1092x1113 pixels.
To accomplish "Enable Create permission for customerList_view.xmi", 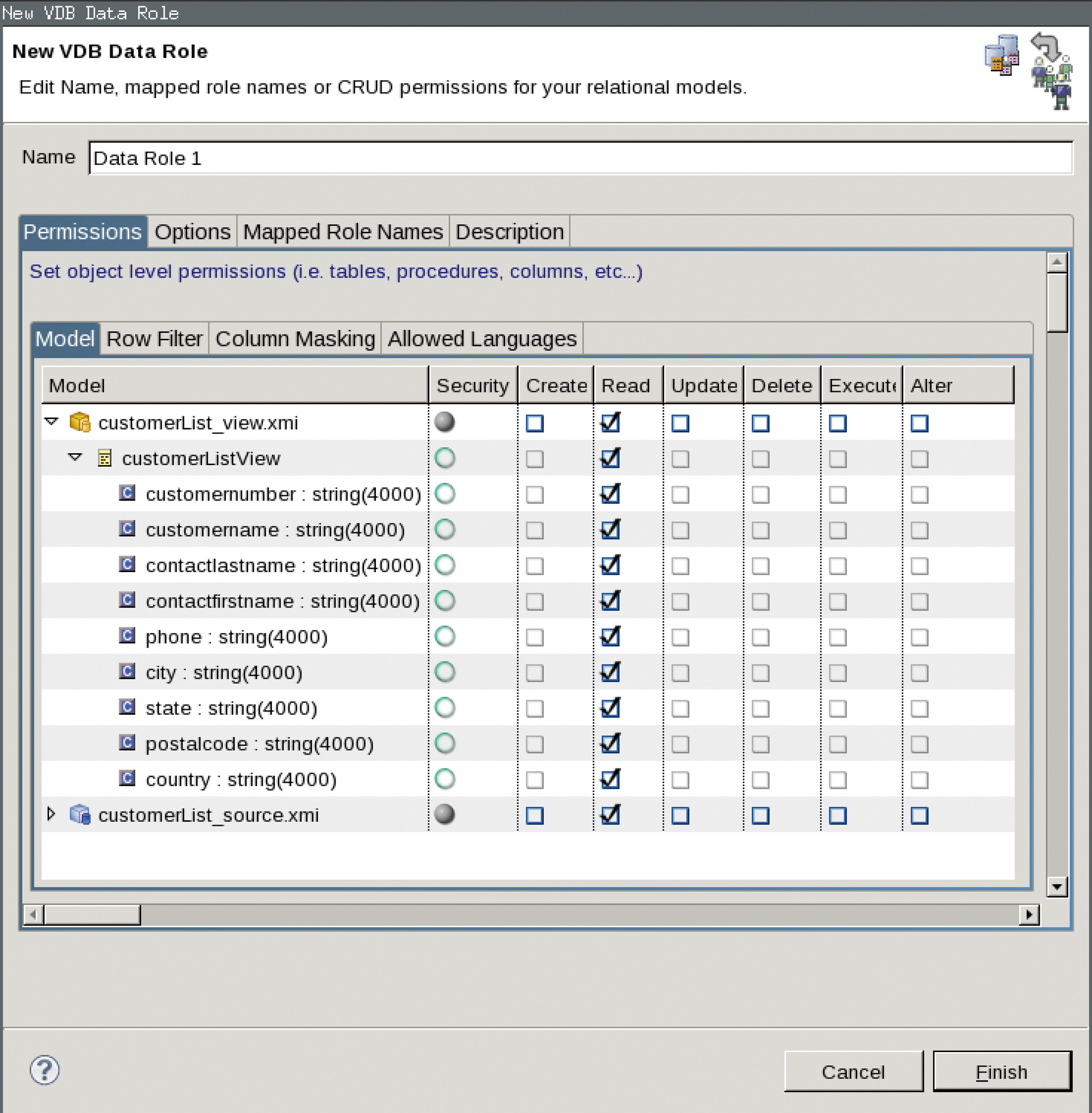I will [x=535, y=423].
